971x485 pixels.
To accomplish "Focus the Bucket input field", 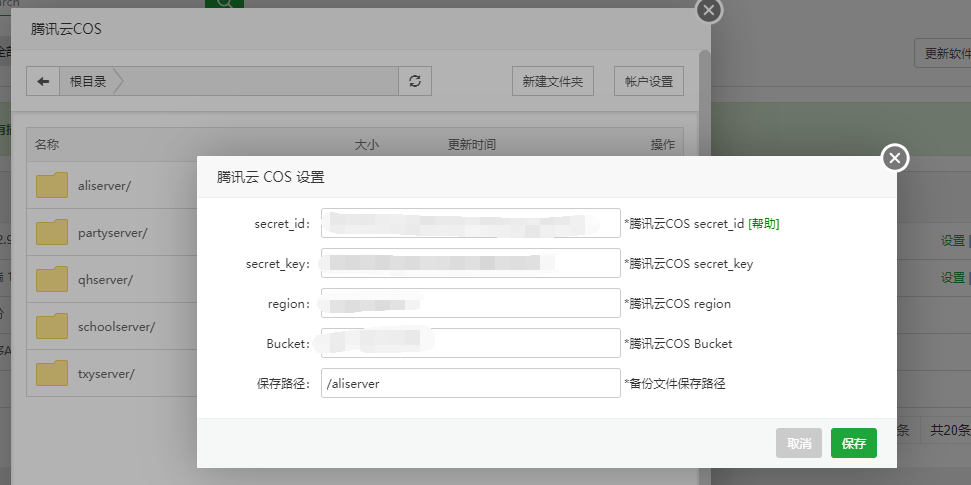I will [471, 343].
